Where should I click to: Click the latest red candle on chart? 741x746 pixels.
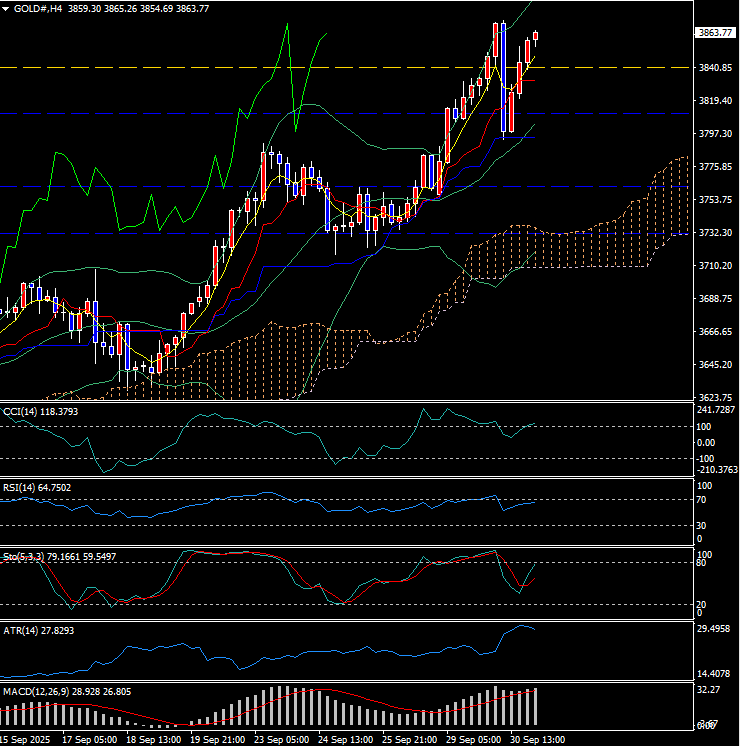pos(536,38)
